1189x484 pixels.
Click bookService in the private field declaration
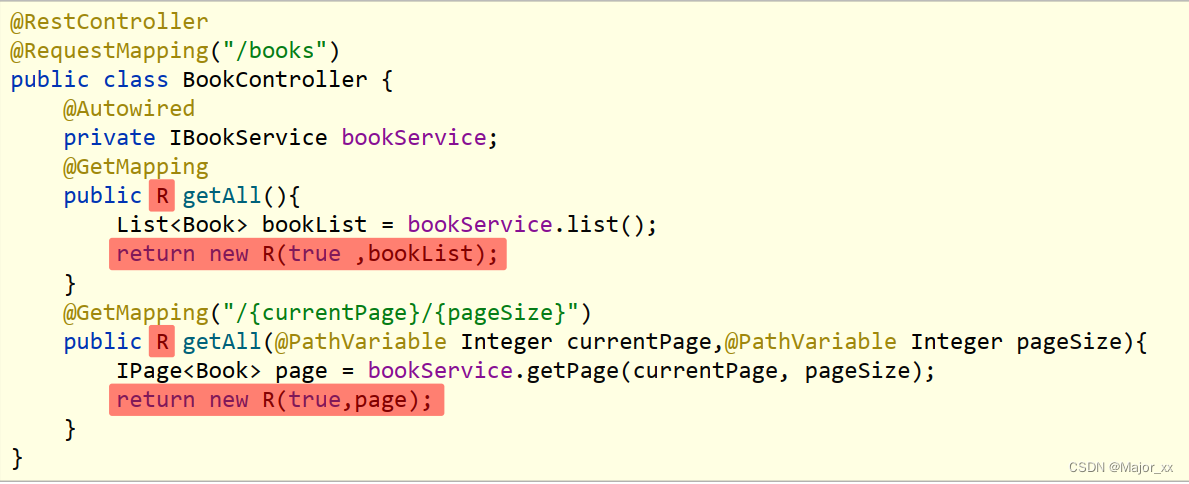tap(413, 138)
